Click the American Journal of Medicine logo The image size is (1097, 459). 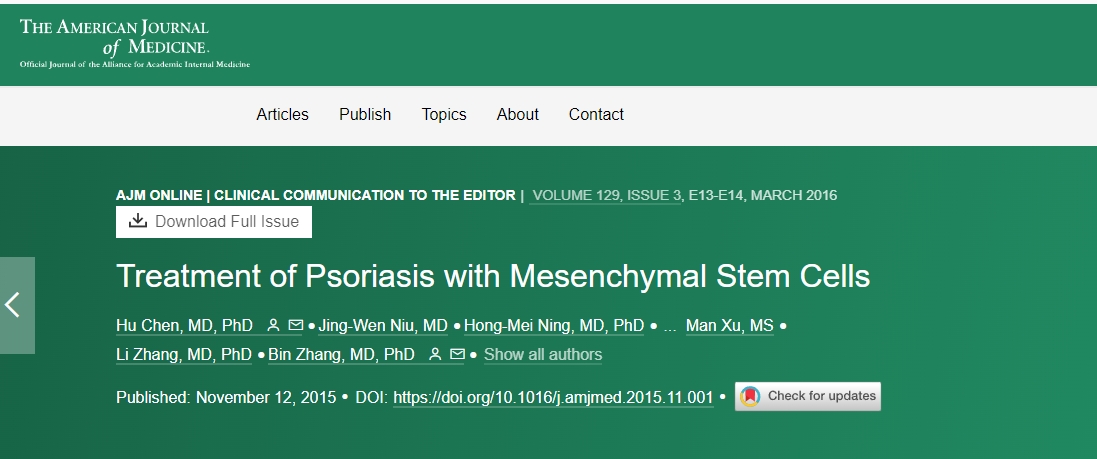coord(134,41)
